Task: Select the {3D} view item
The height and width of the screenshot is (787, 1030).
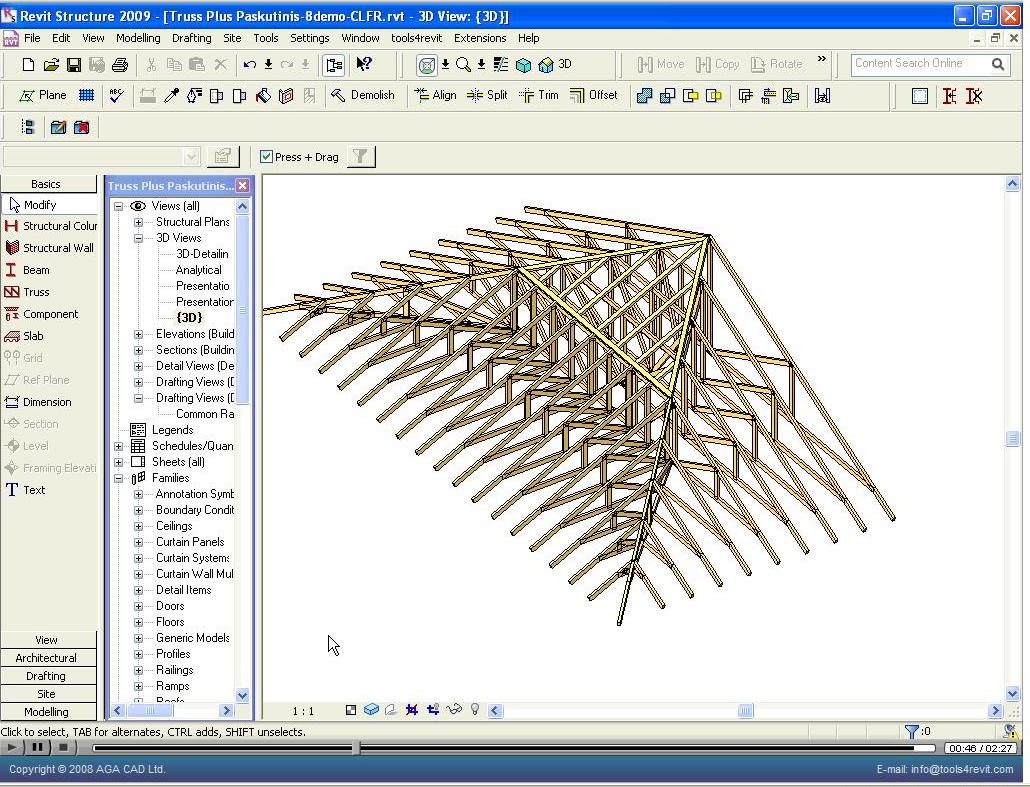Action: tap(189, 318)
